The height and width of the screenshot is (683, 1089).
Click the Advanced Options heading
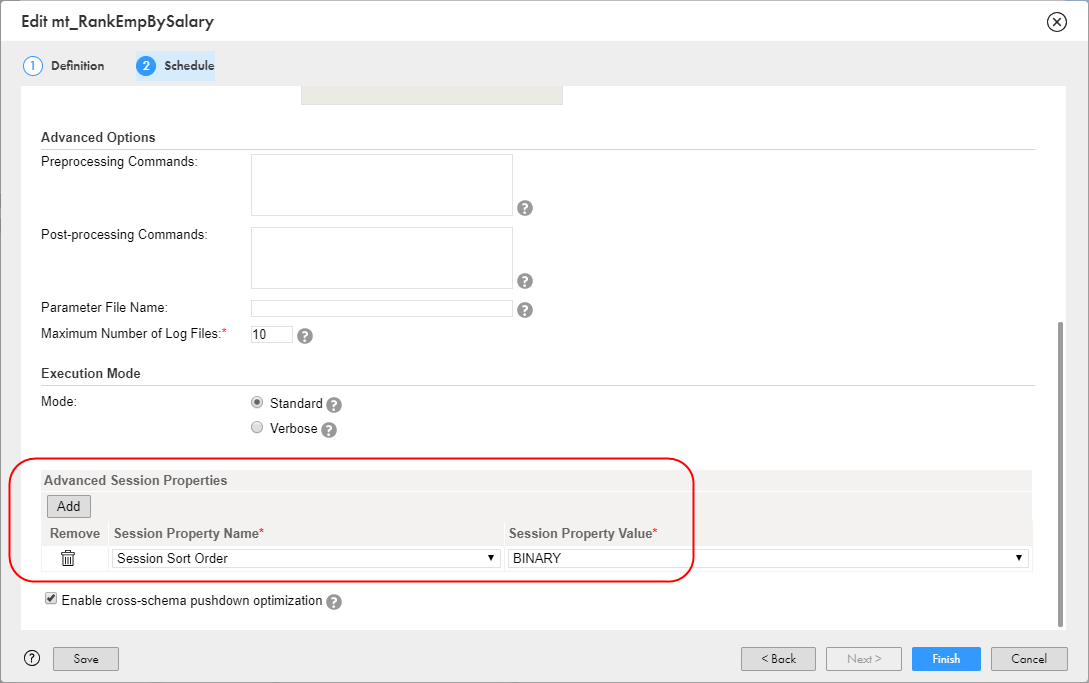98,138
